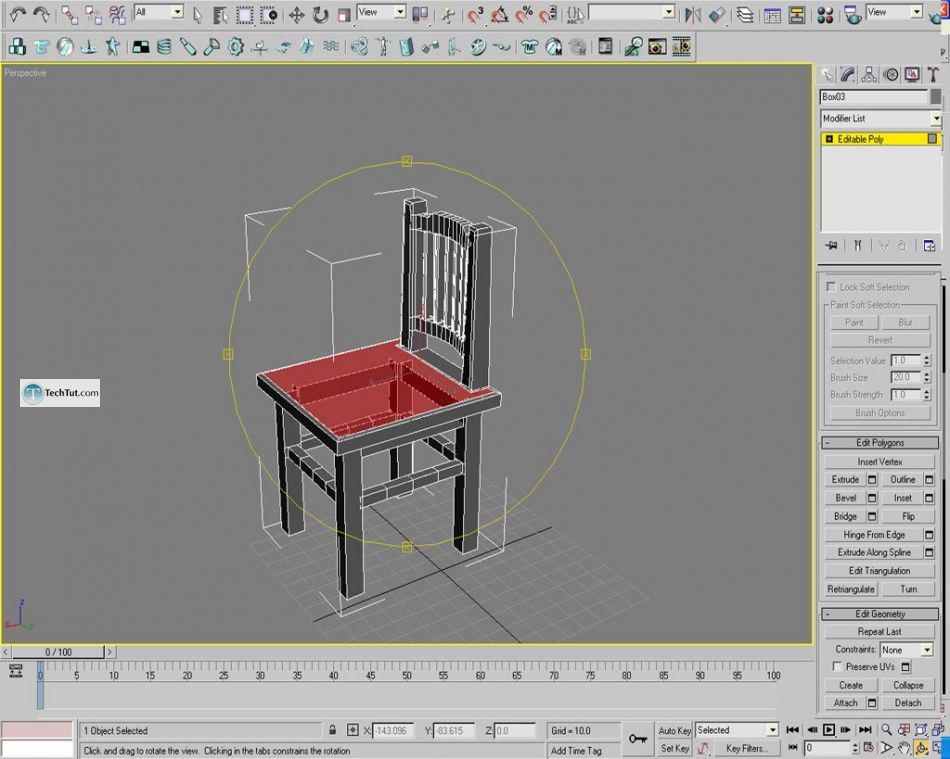950x759 pixels.
Task: Enable the Preserve UVs checkbox
Action: pos(837,666)
